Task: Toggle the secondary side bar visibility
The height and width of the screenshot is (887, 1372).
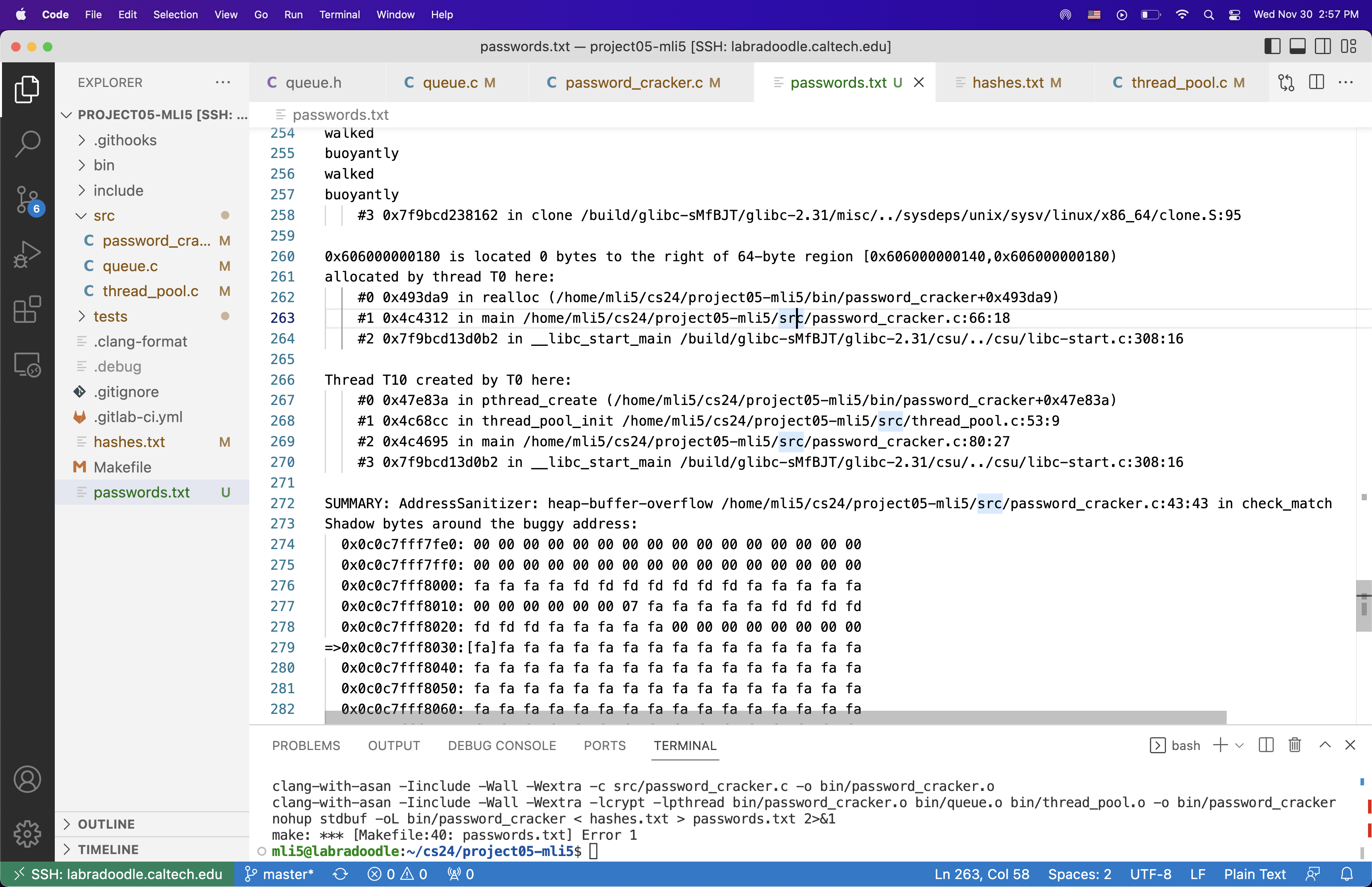Action: pos(1322,47)
